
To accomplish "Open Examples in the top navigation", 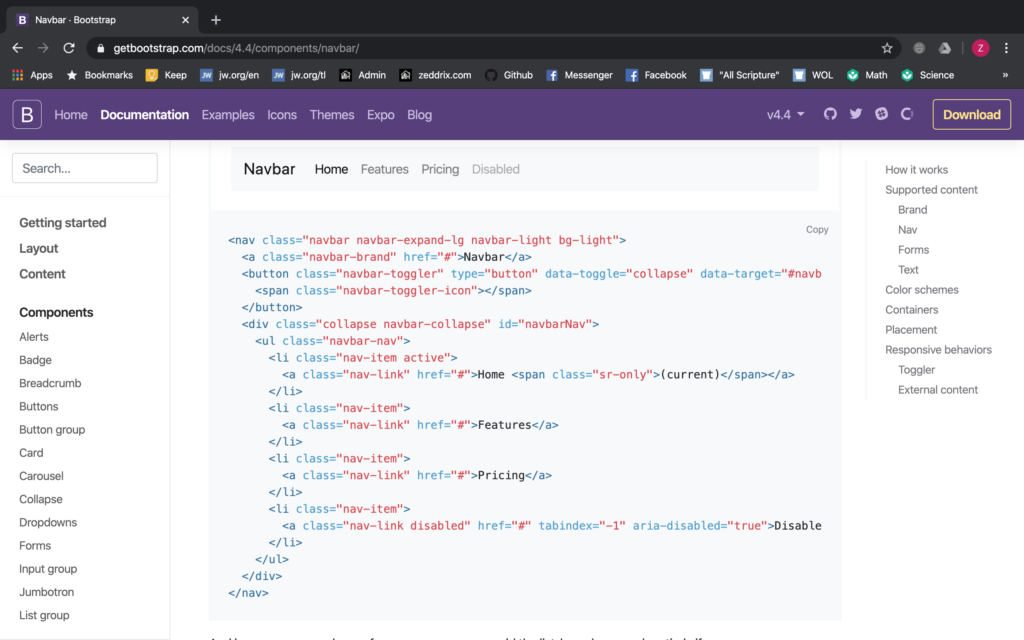I will click(228, 115).
